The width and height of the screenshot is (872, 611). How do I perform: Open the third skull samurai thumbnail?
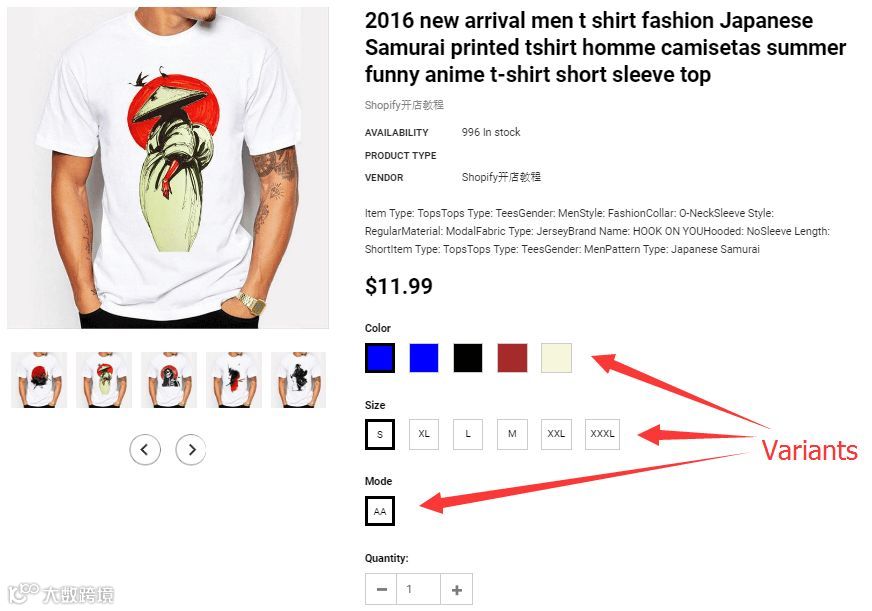click(169, 380)
